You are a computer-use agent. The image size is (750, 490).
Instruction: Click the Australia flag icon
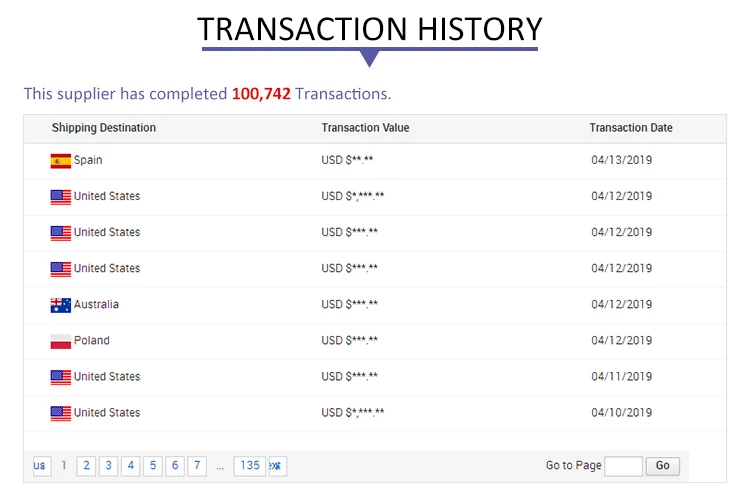click(x=61, y=305)
